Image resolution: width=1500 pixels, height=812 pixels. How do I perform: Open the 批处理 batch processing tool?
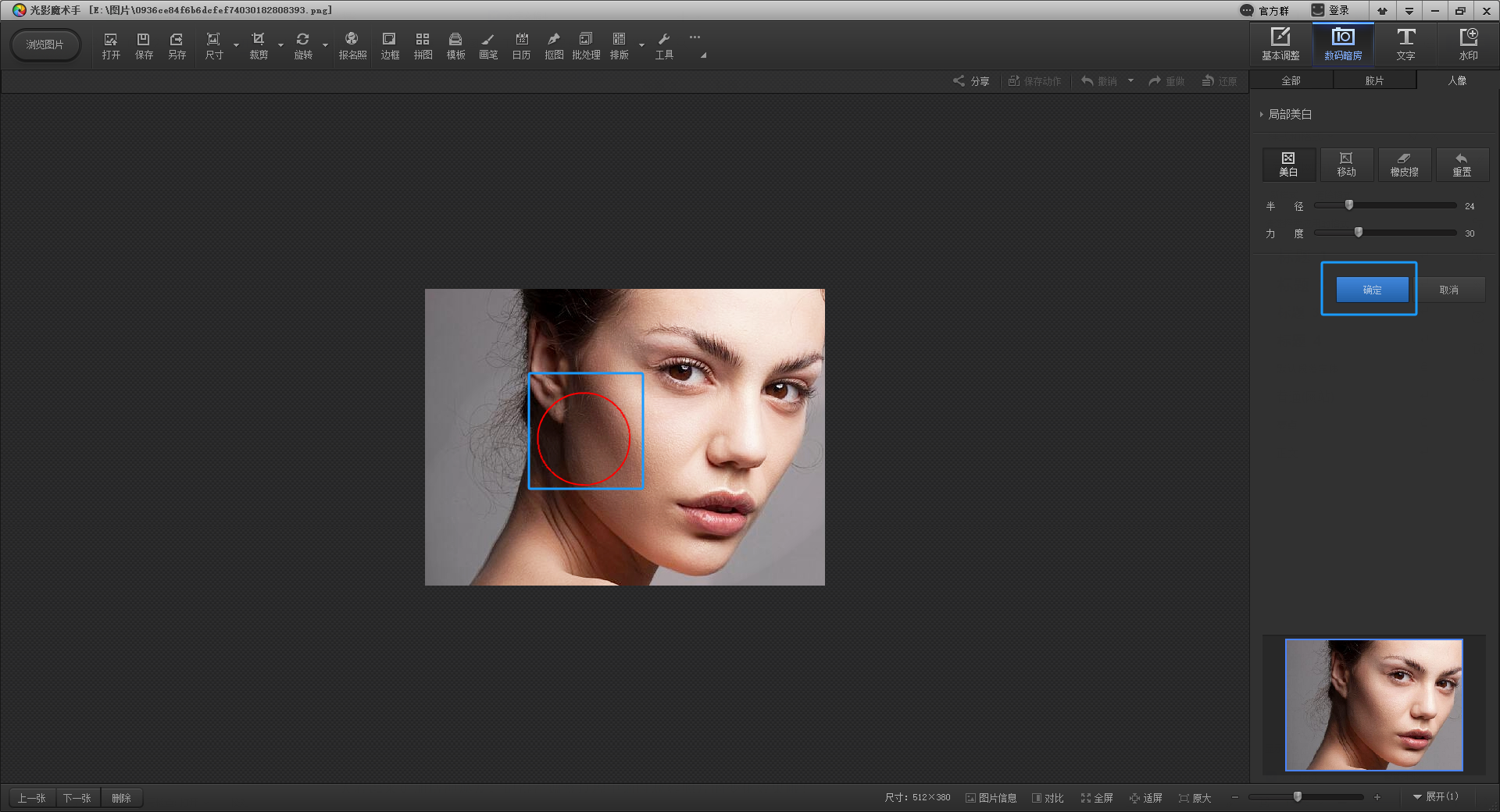586,45
